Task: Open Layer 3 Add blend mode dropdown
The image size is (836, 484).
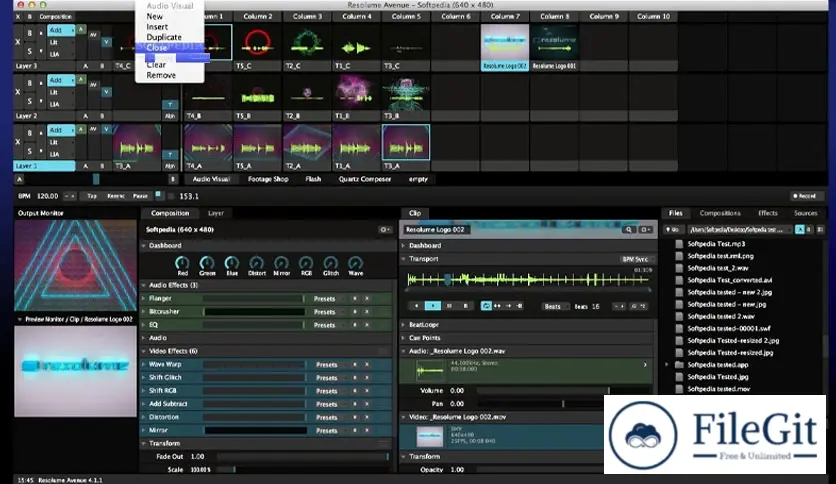Action: point(61,30)
